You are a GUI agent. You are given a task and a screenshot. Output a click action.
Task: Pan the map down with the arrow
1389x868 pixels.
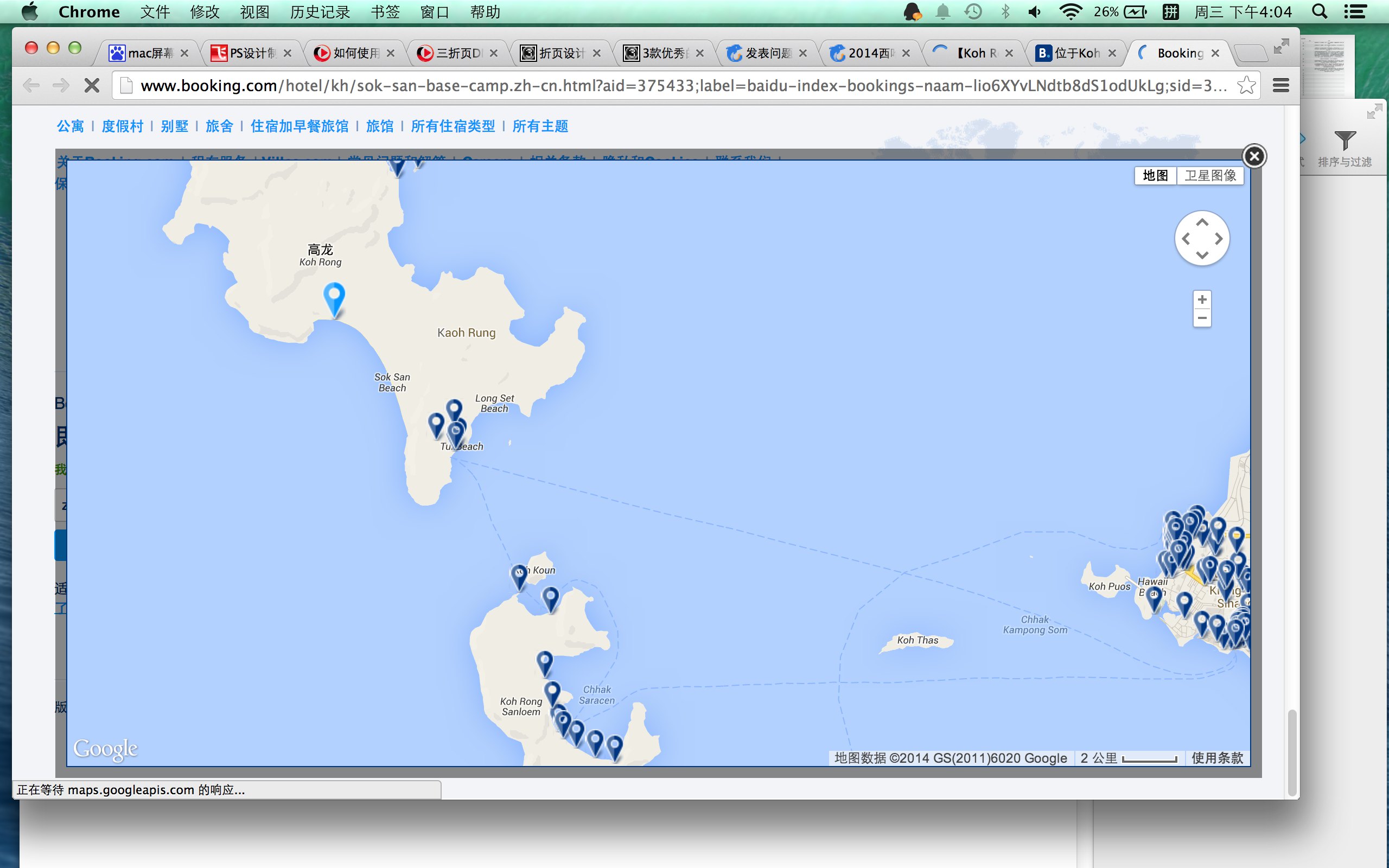1202,255
